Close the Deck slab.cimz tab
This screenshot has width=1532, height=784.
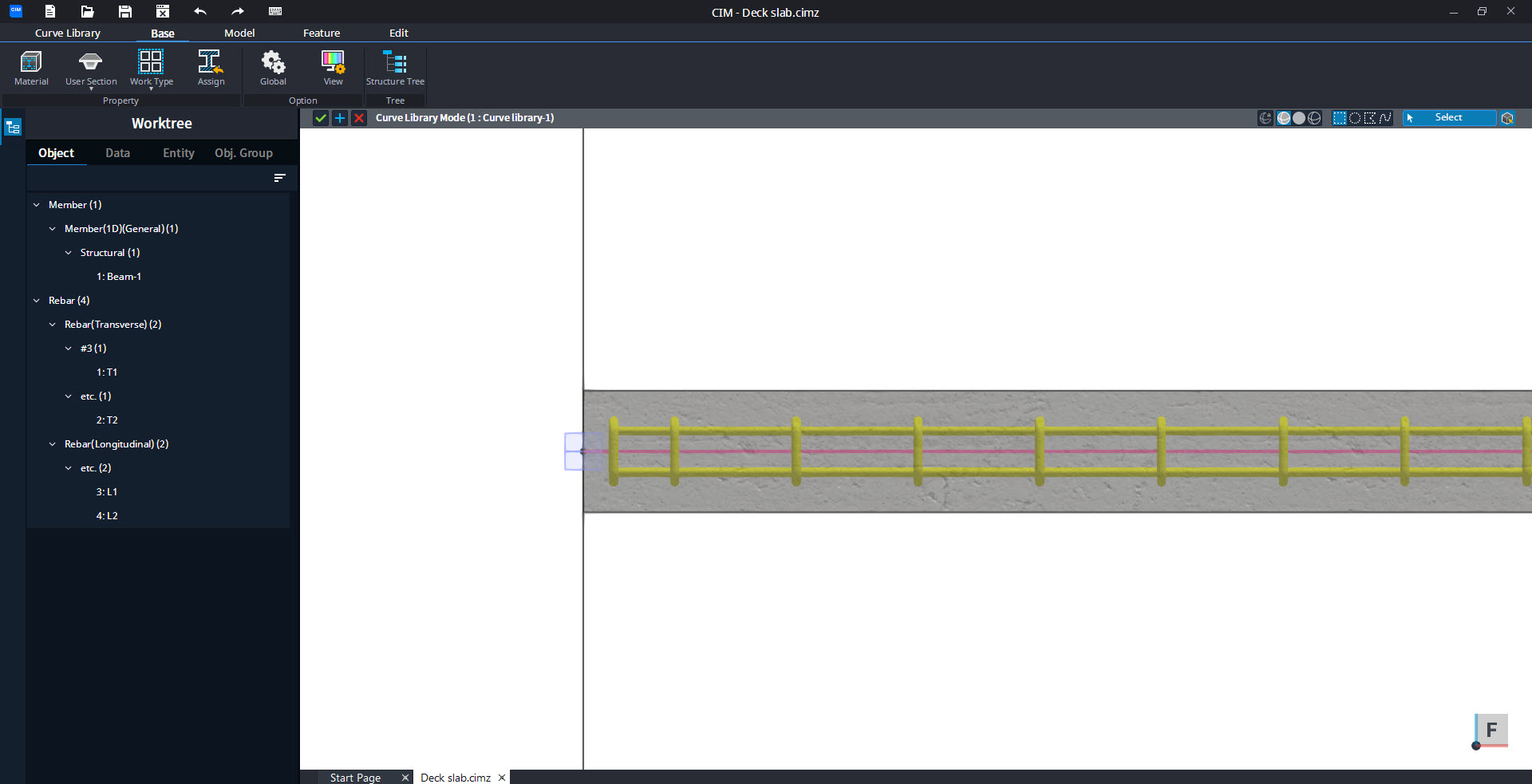pos(502,778)
